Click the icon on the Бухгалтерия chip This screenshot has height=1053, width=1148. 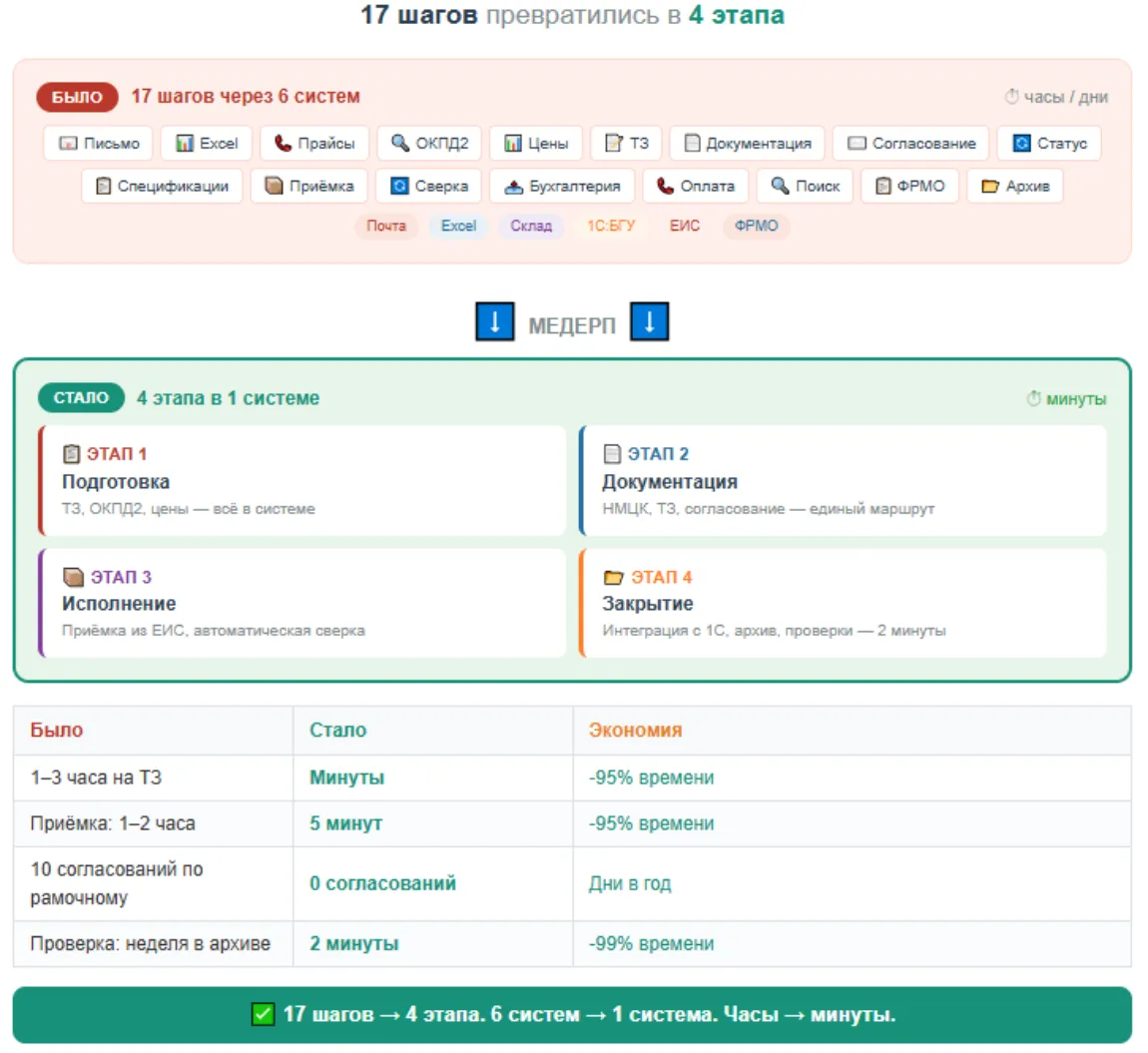click(514, 187)
